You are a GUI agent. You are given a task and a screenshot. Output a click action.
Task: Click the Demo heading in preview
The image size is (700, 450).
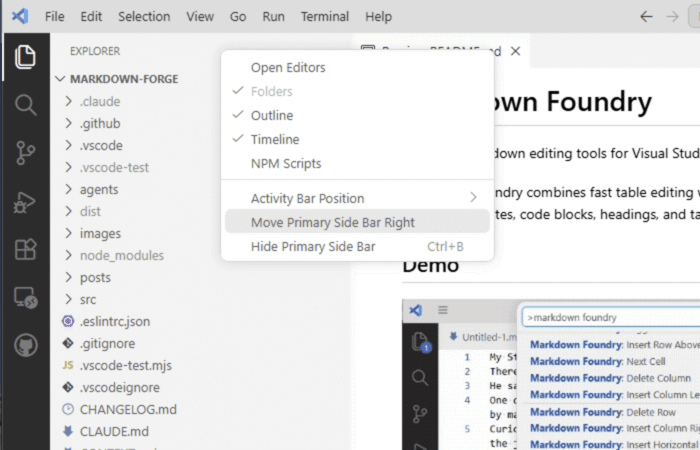pyautogui.click(x=430, y=267)
